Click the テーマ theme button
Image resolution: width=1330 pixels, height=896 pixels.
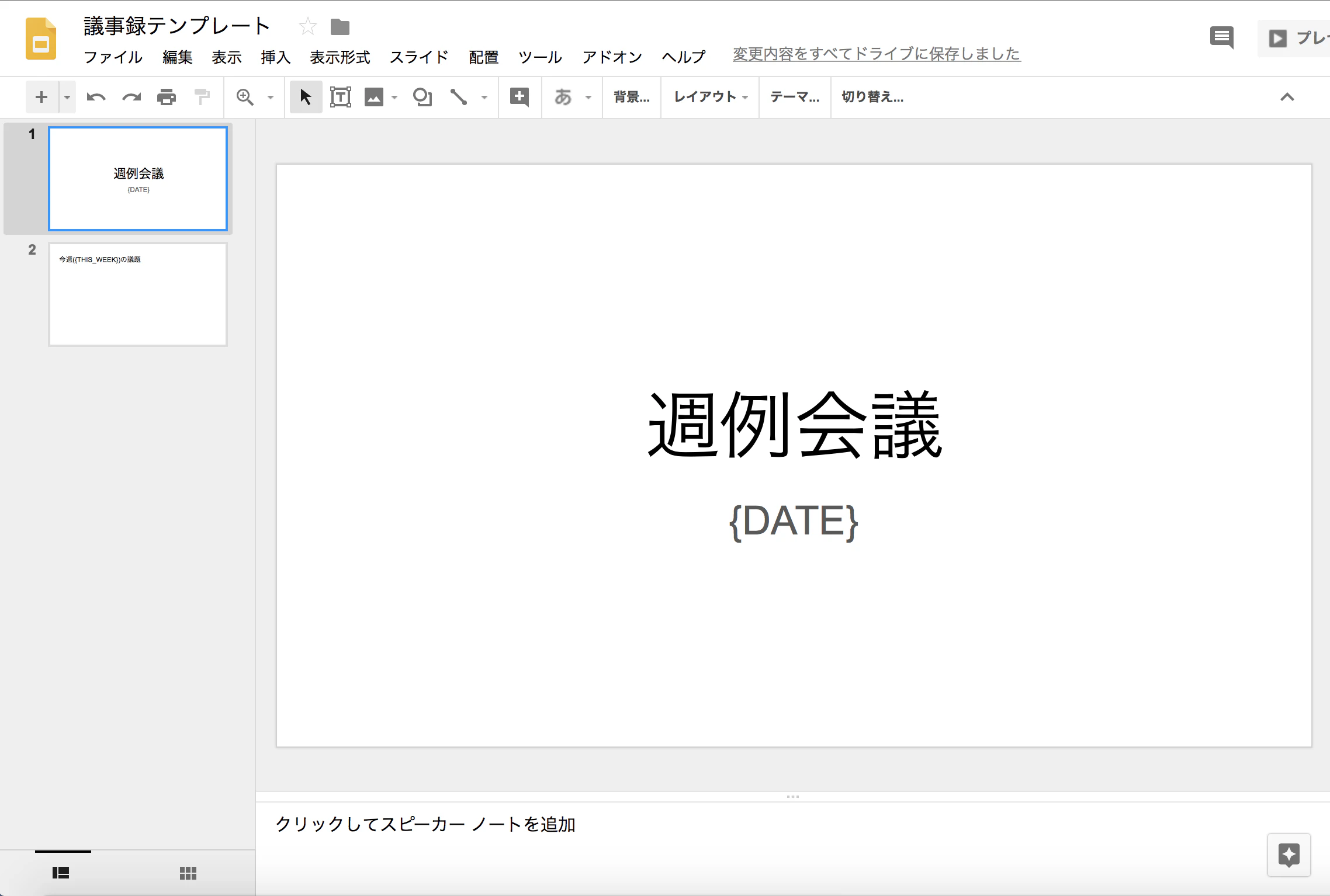tap(795, 97)
